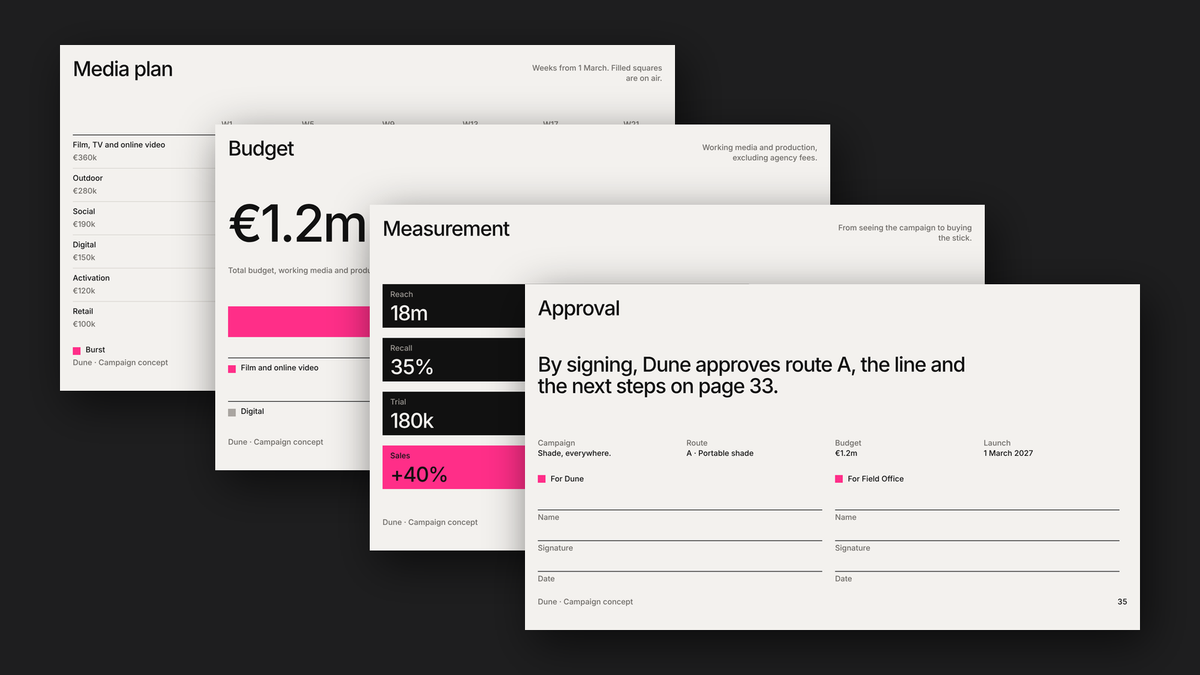Click the Signature line under For Field Office
Viewport: 1200px width, 675px height.
977,541
